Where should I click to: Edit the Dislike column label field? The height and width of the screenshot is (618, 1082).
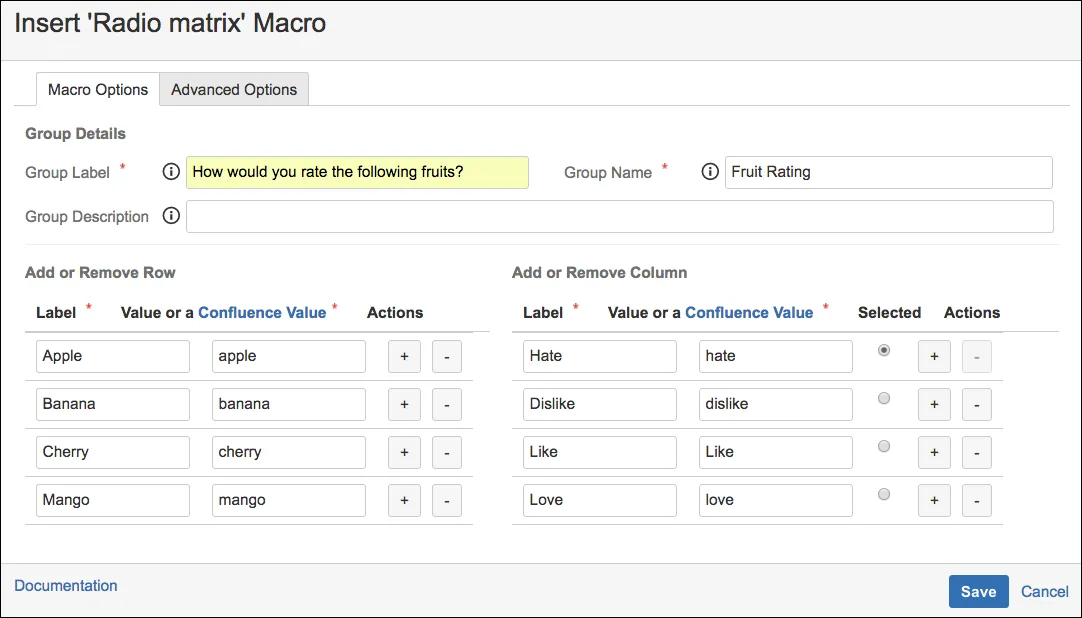coord(600,404)
